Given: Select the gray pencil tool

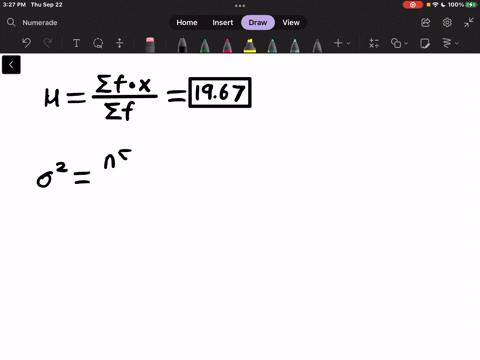Looking at the screenshot, I should coord(317,45).
